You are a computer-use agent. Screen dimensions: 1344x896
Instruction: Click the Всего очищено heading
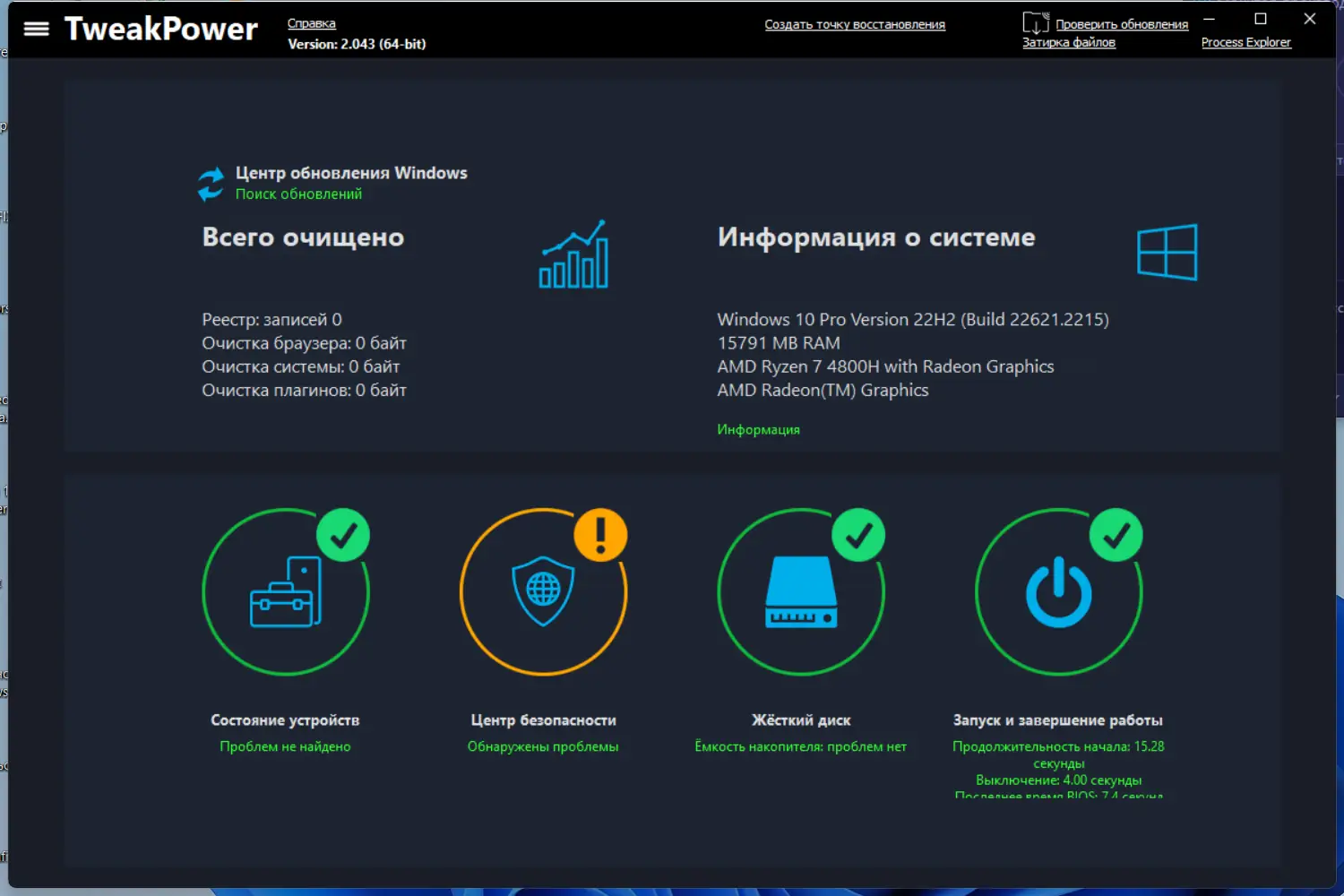(x=303, y=237)
